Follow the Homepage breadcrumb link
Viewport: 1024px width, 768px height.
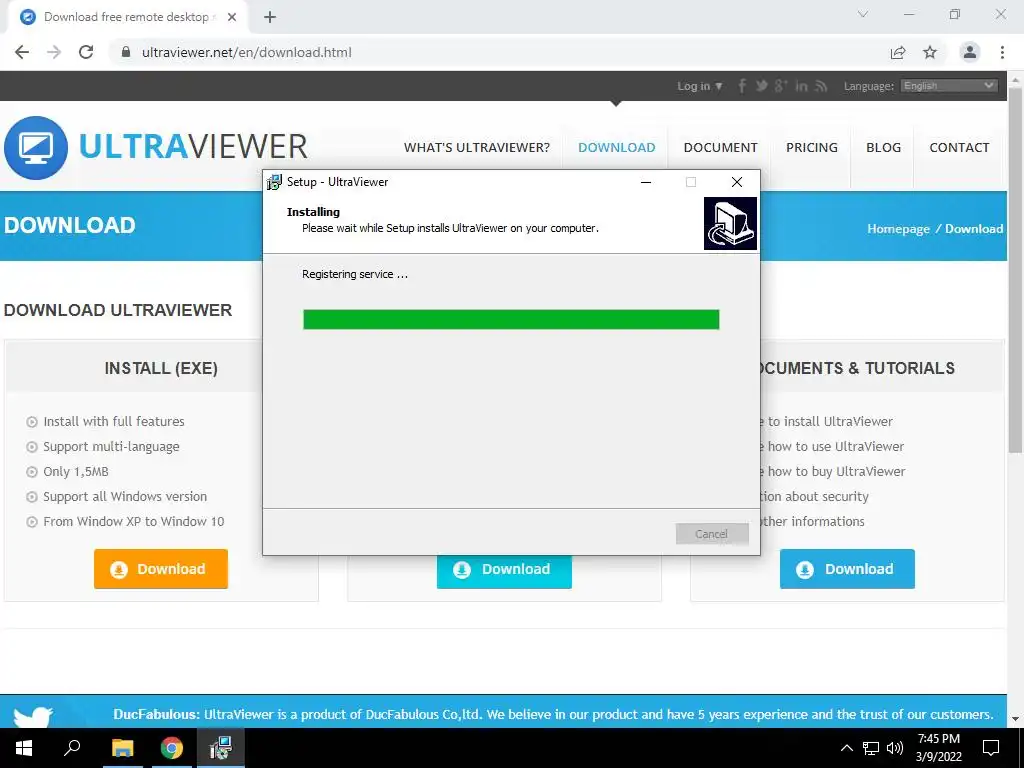coord(898,229)
